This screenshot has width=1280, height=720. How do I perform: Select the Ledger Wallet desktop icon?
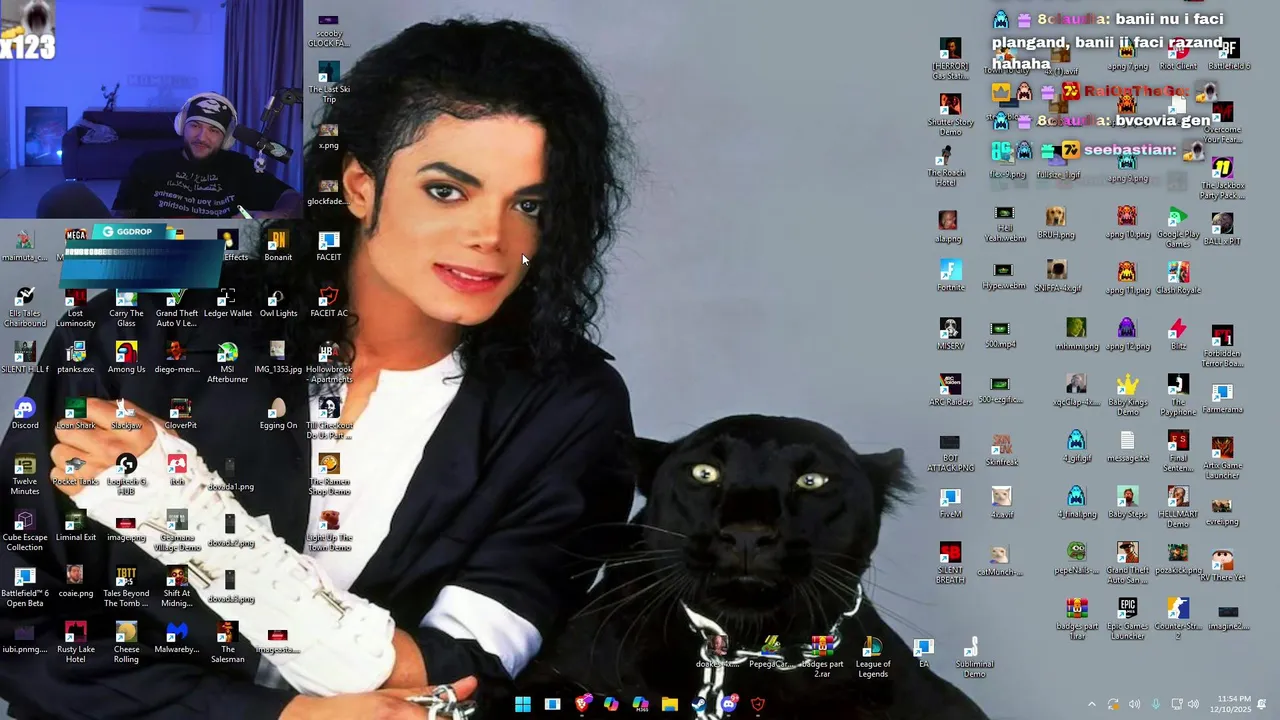click(x=228, y=303)
